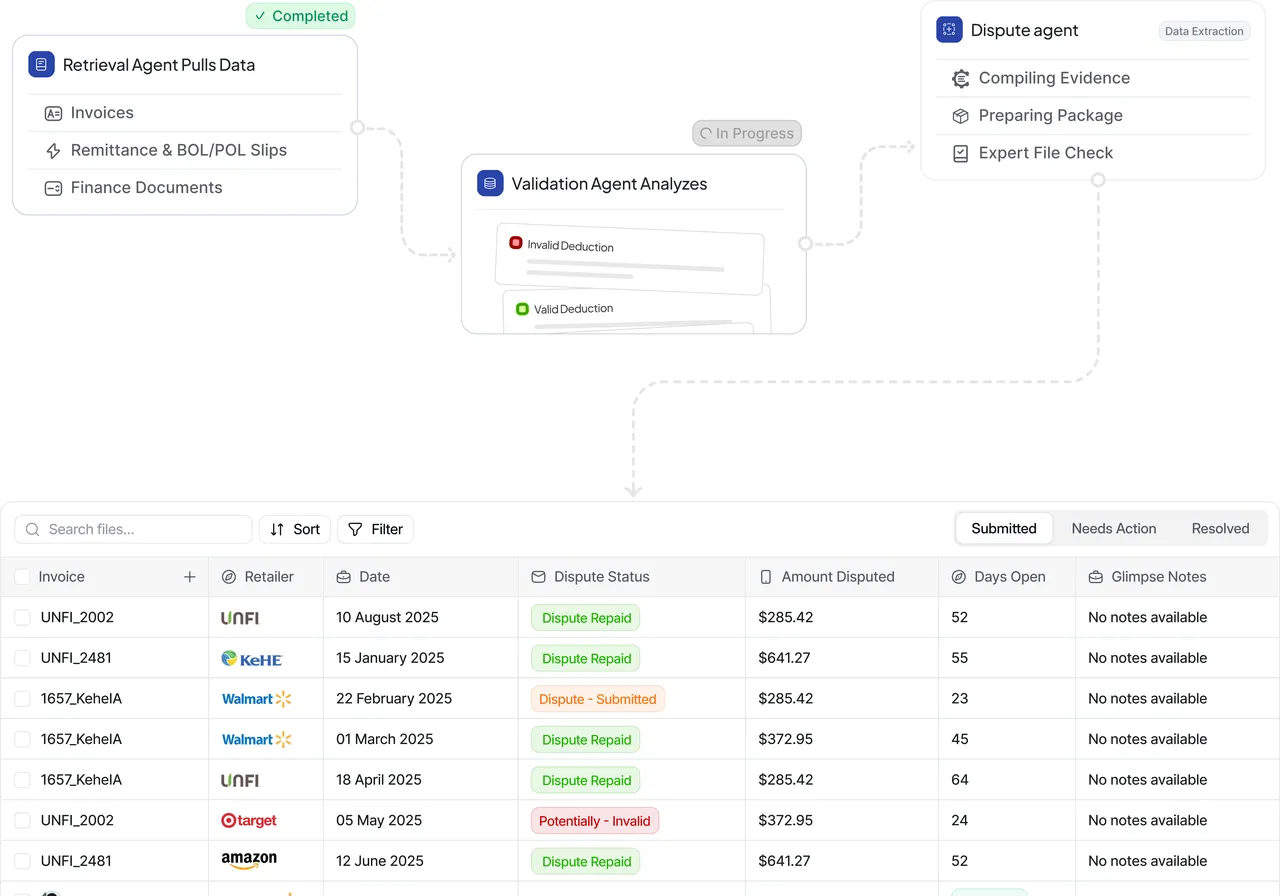Image resolution: width=1280 pixels, height=896 pixels.
Task: Click the search magnifier icon
Action: pos(33,529)
